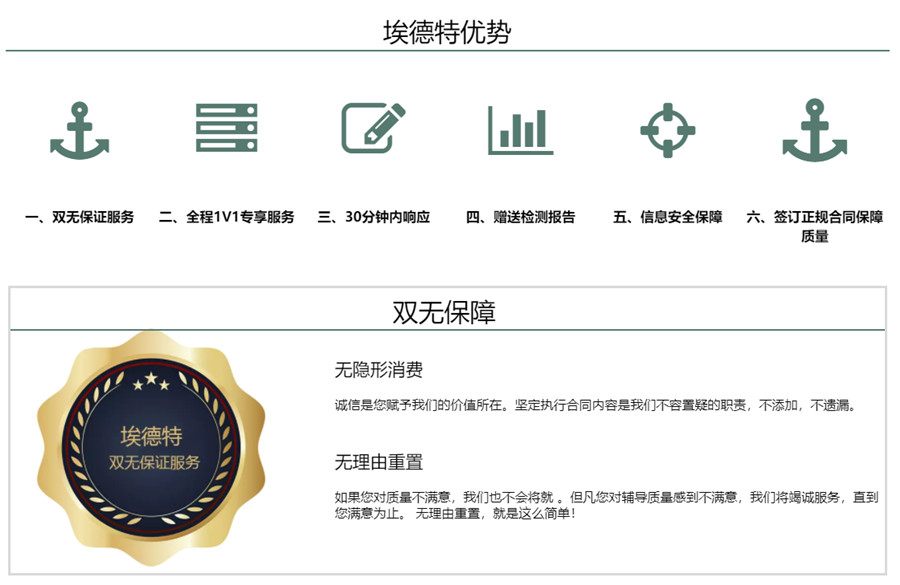Click the 埃德特优势 page heading

[447, 32]
